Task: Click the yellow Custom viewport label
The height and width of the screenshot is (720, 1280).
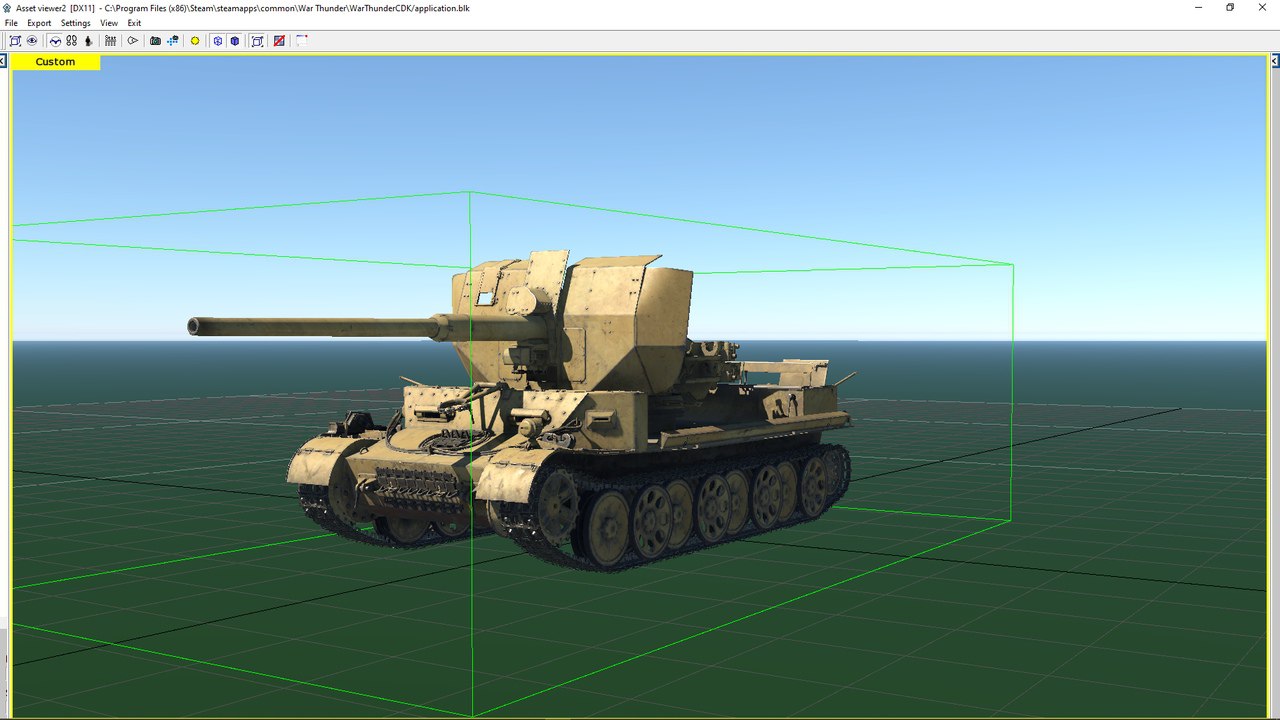Action: [56, 62]
